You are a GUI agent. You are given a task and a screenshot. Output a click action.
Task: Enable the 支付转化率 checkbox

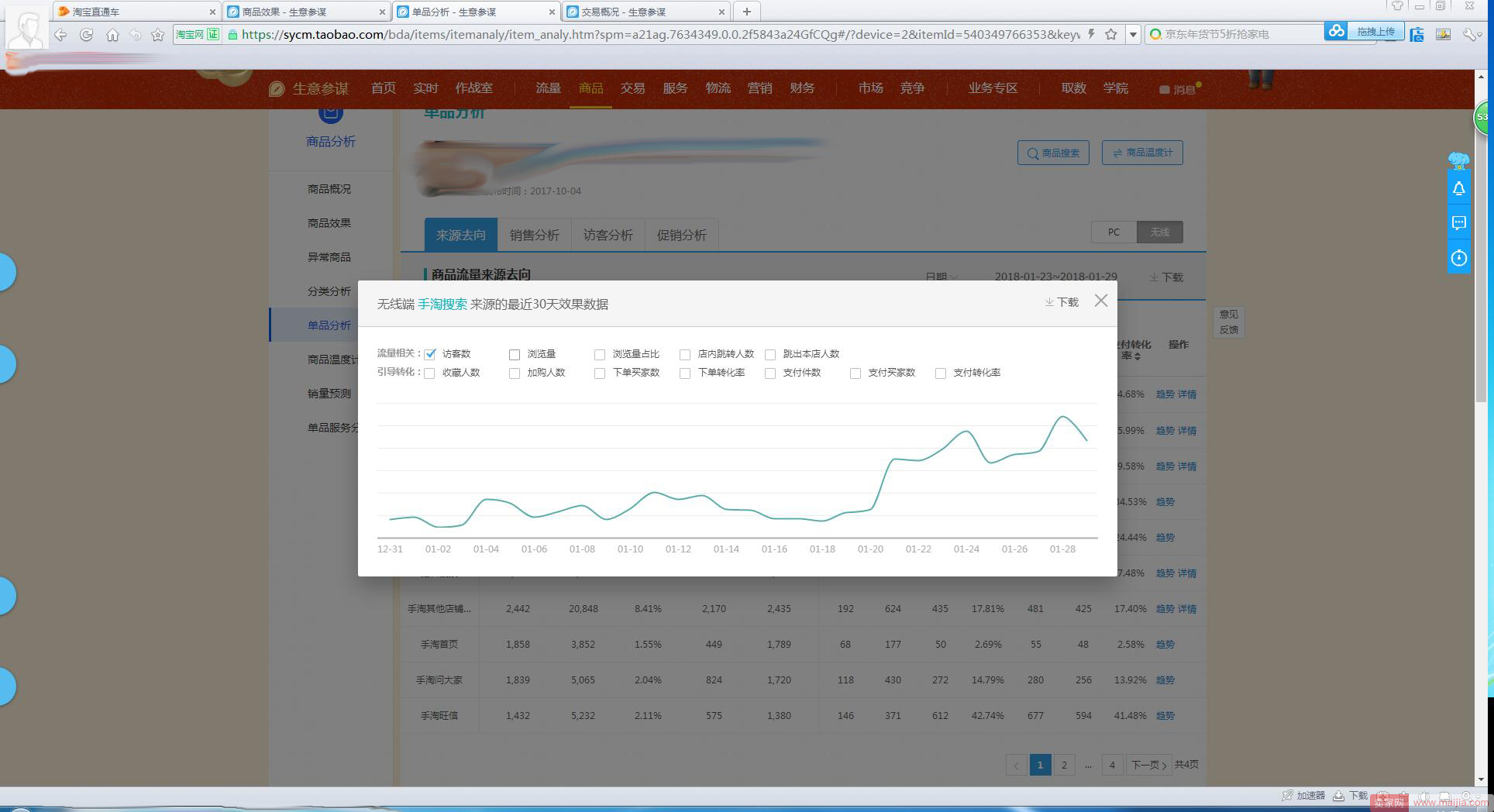pyautogui.click(x=941, y=373)
